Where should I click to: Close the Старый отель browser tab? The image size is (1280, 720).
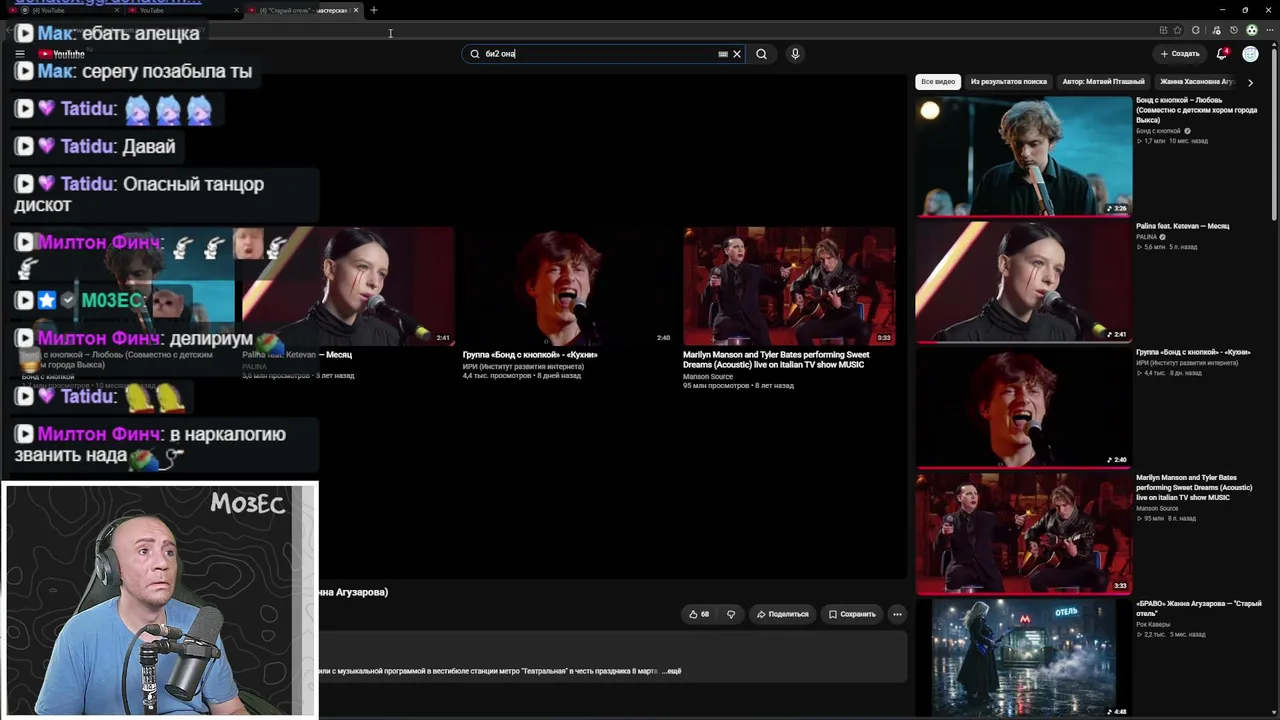coord(356,10)
